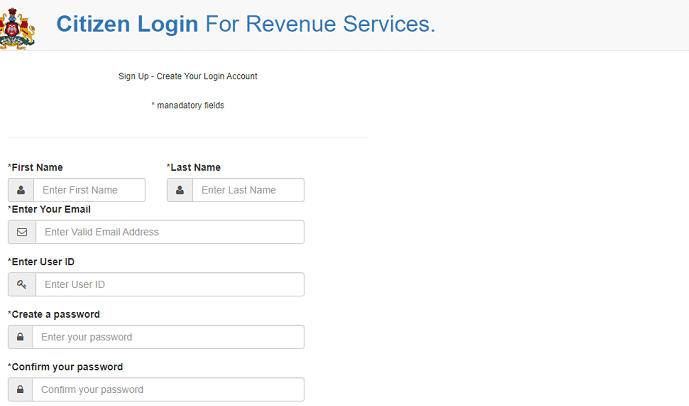Focus the Confirm your password field
The height and width of the screenshot is (406, 689).
pyautogui.click(x=168, y=389)
